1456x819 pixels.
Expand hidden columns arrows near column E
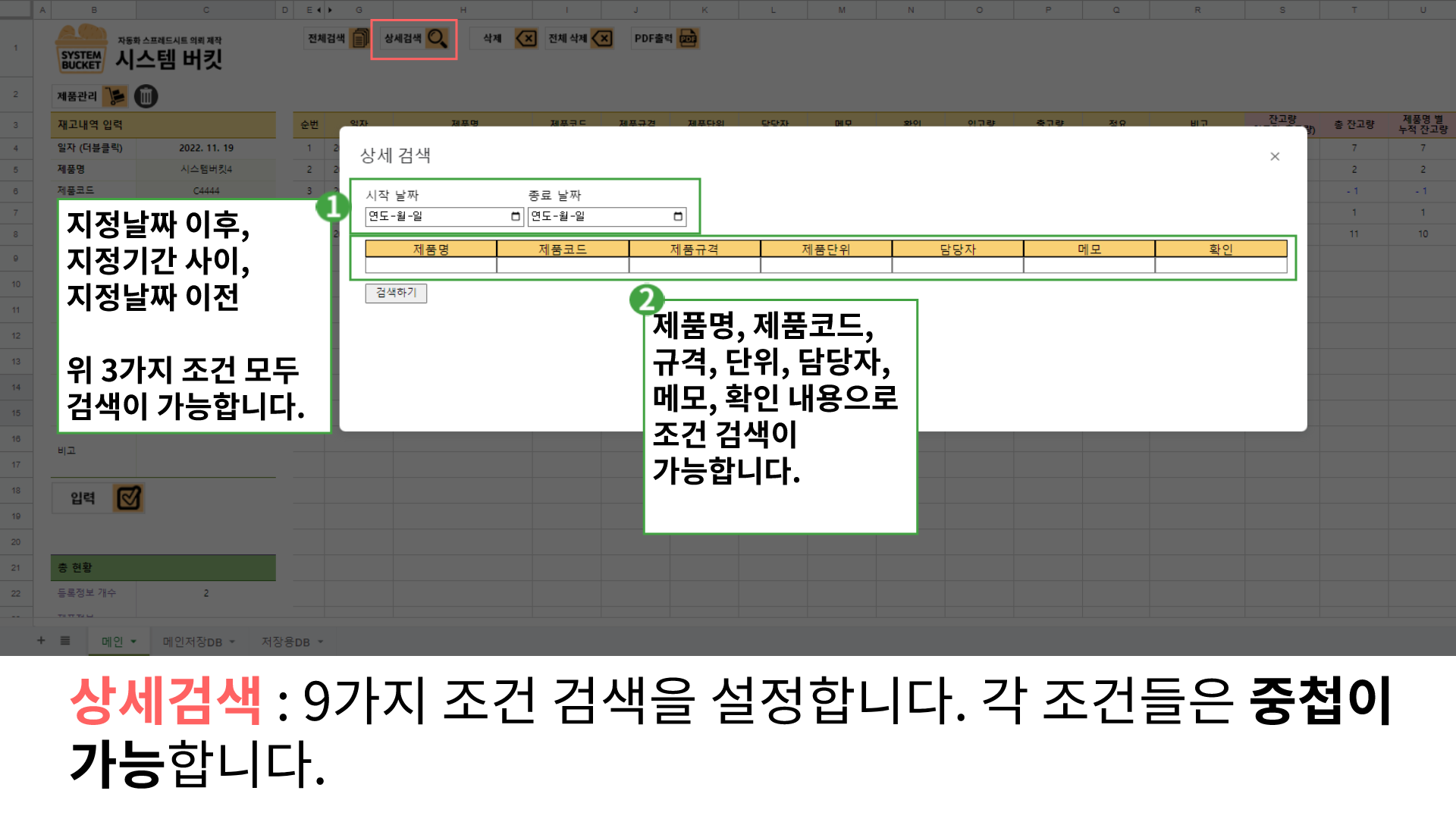[x=324, y=10]
